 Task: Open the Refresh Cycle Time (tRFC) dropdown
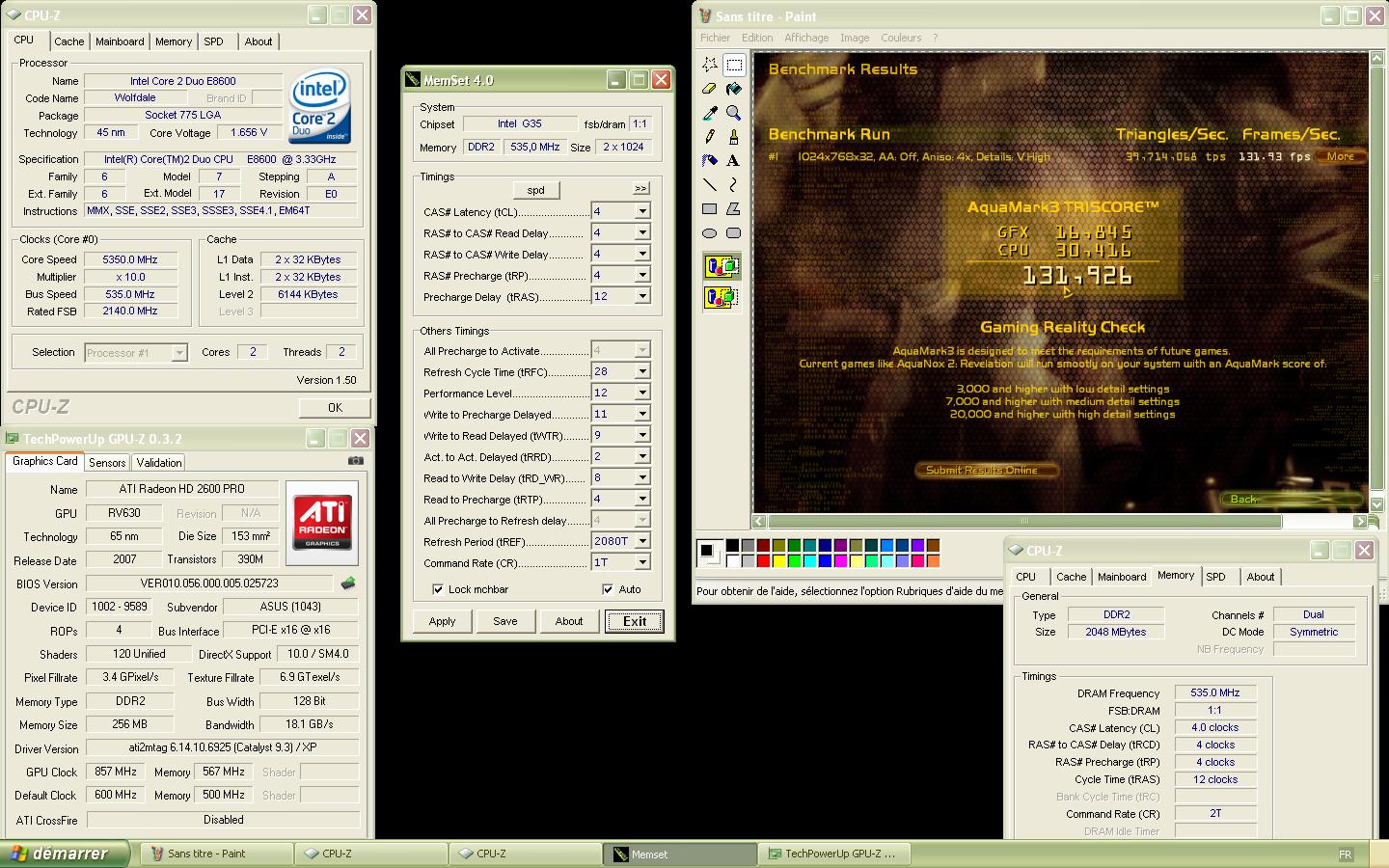pos(641,371)
